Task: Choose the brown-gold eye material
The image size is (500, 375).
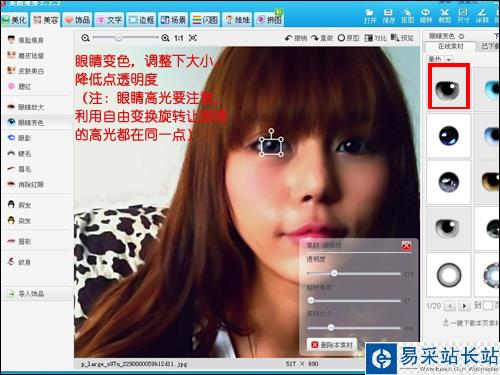Action: [487, 182]
